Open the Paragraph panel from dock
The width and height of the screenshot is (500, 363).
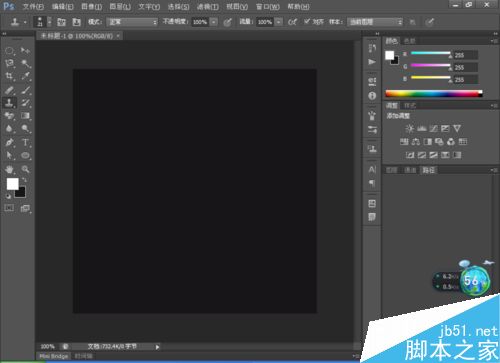(x=372, y=183)
